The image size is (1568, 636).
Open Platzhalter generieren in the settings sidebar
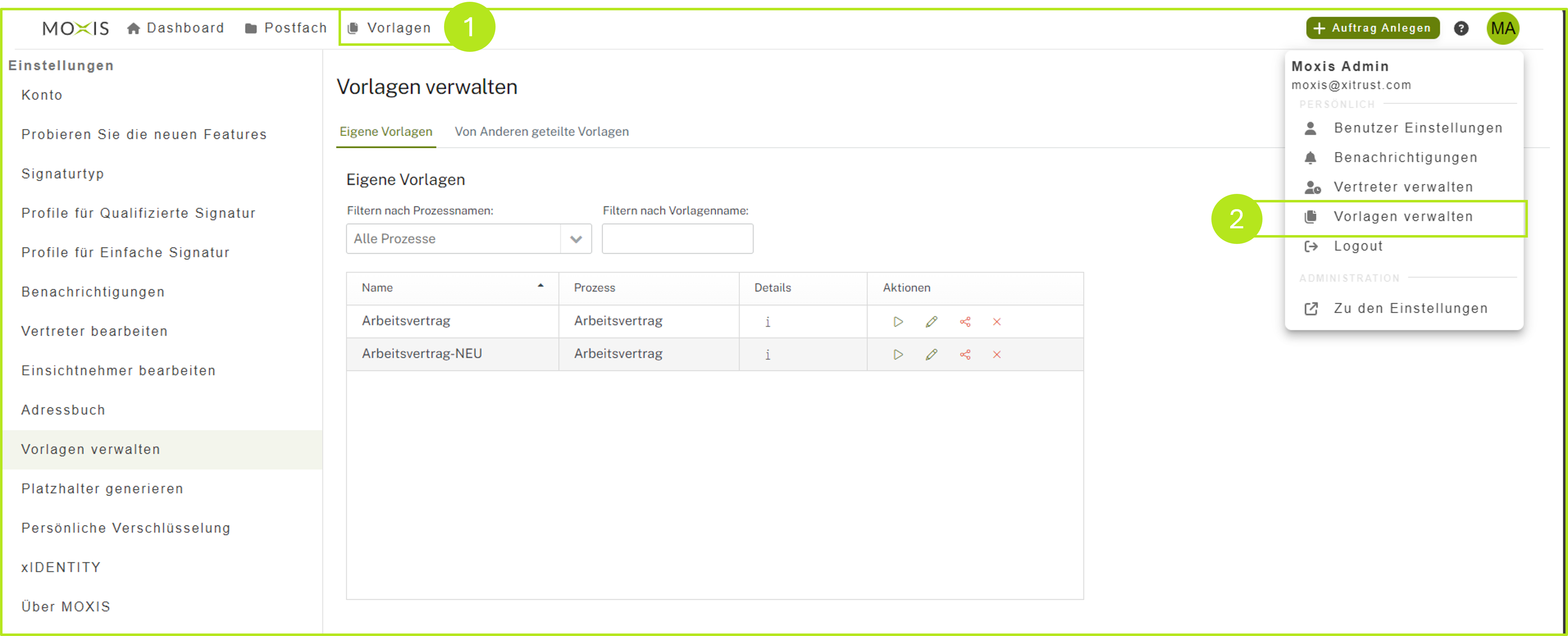pos(102,488)
